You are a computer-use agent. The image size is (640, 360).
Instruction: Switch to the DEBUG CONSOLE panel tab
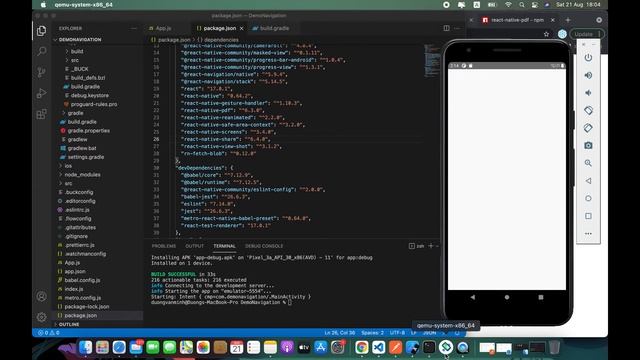click(264, 246)
